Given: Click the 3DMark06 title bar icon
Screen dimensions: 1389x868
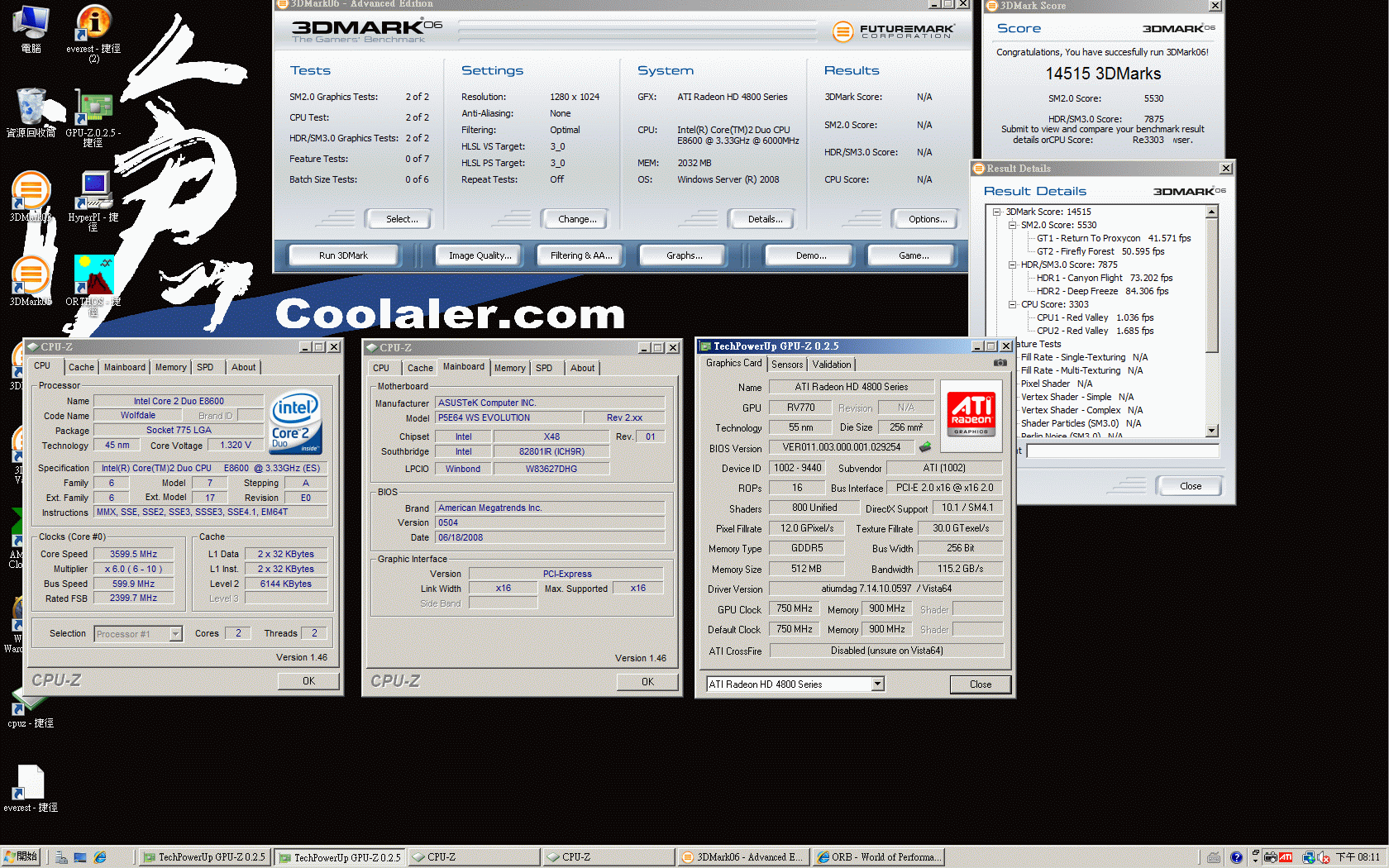Looking at the screenshot, I should point(282,4).
